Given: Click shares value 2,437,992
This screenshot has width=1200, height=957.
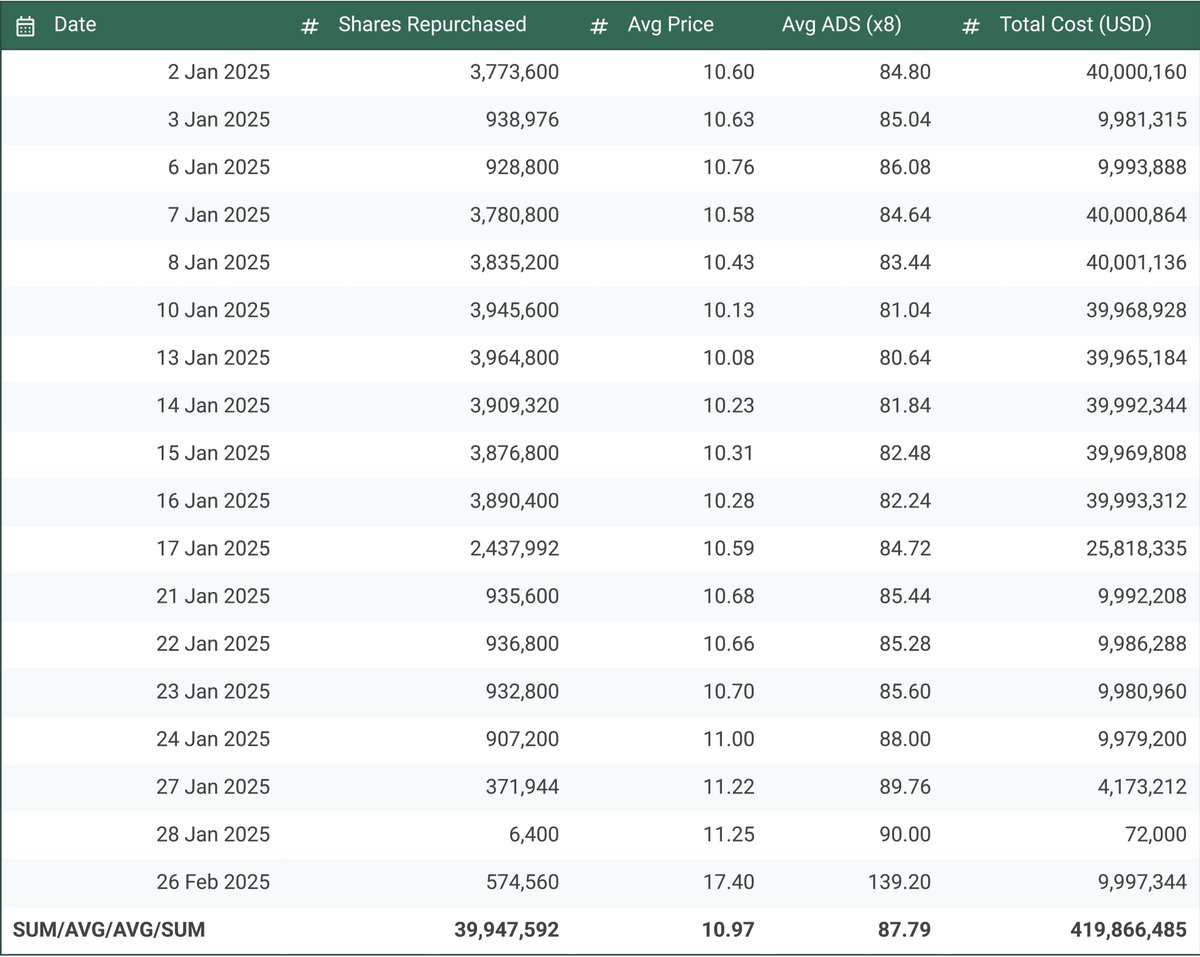Looking at the screenshot, I should (x=515, y=549).
